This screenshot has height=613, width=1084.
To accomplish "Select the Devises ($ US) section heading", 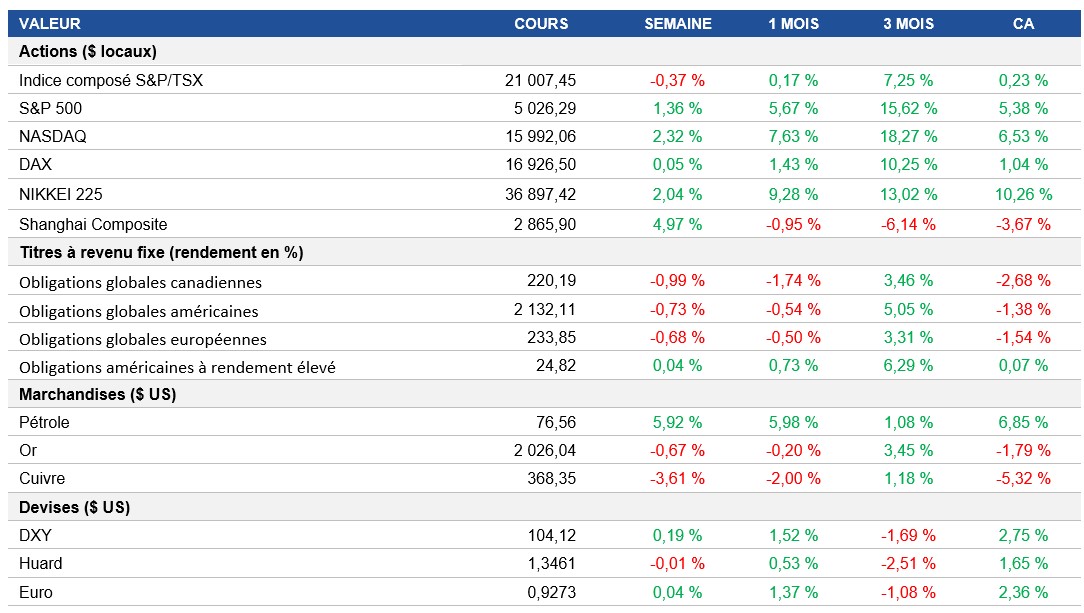I will (x=75, y=507).
